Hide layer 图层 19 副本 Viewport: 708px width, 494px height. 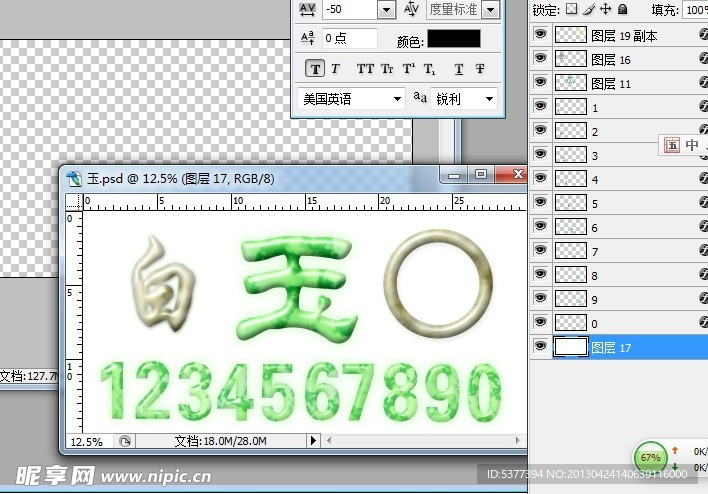point(541,35)
